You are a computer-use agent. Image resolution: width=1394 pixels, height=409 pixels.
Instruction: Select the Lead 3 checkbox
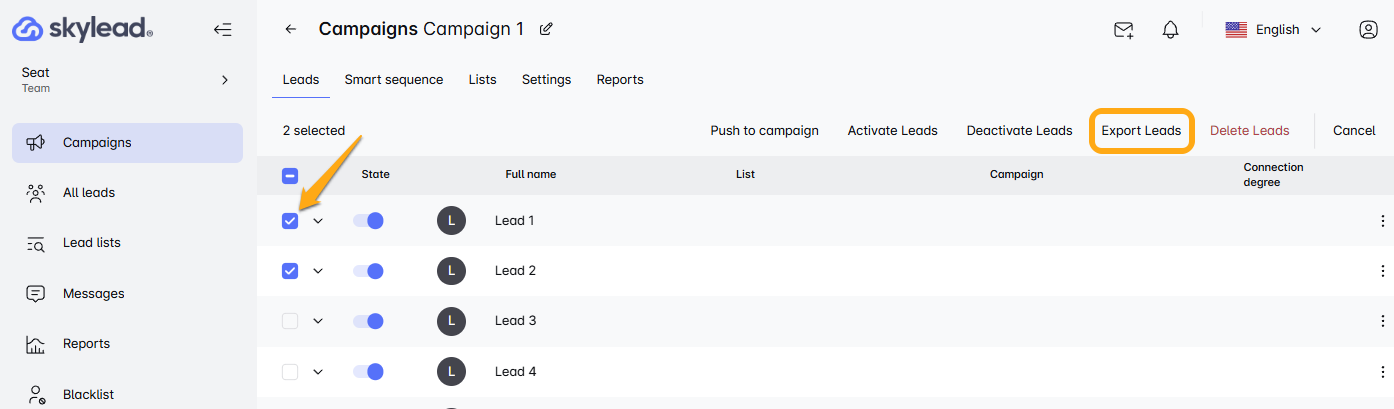tap(290, 321)
